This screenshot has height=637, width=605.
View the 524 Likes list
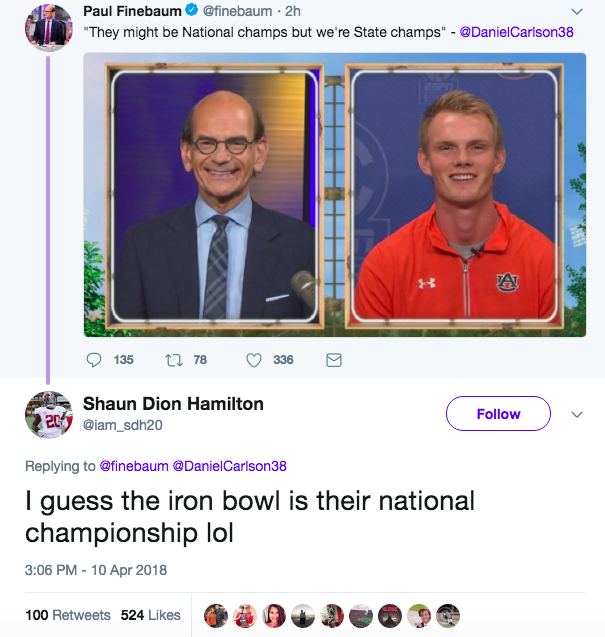(150, 615)
